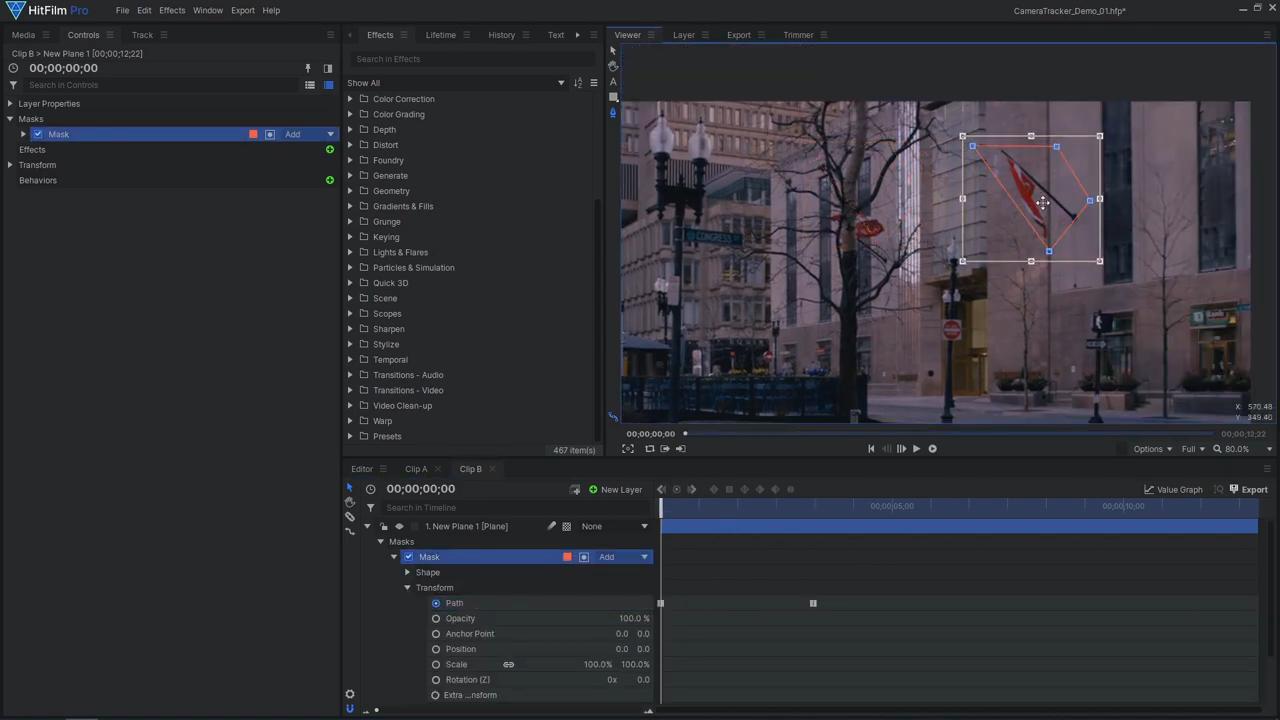Open effects list view options icon
Image resolution: width=1280 pixels, height=720 pixels.
click(x=593, y=83)
